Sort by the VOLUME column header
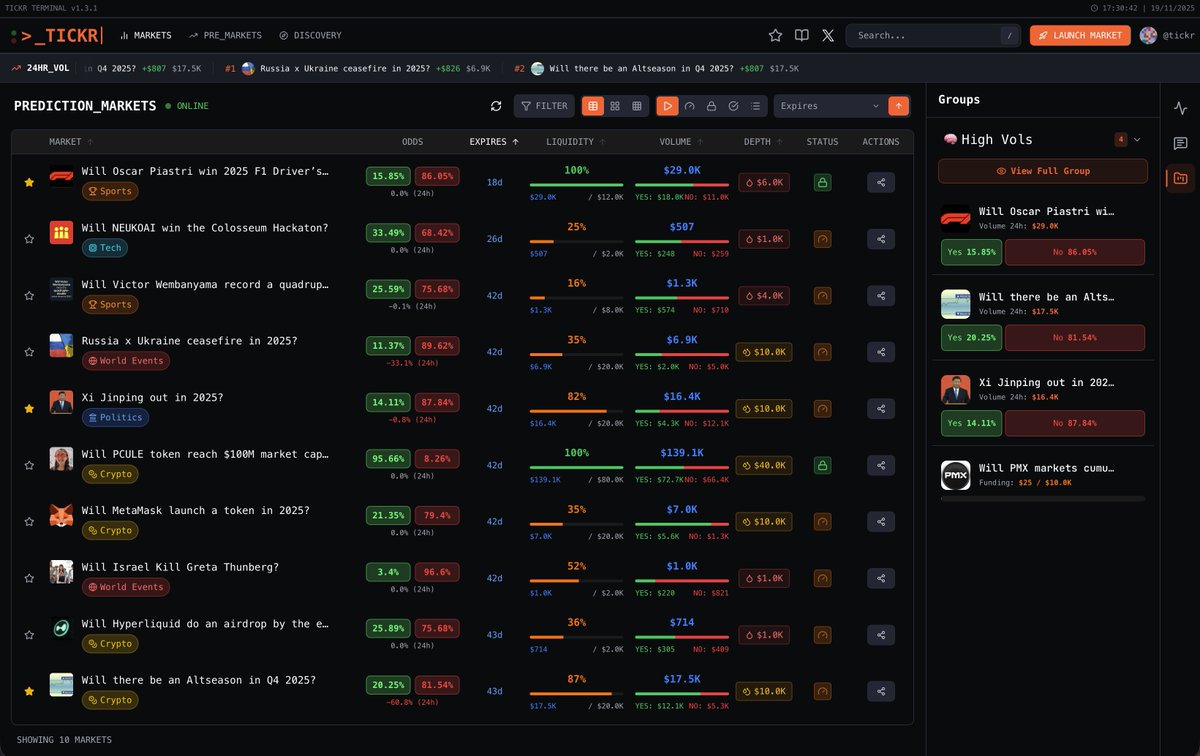 681,142
